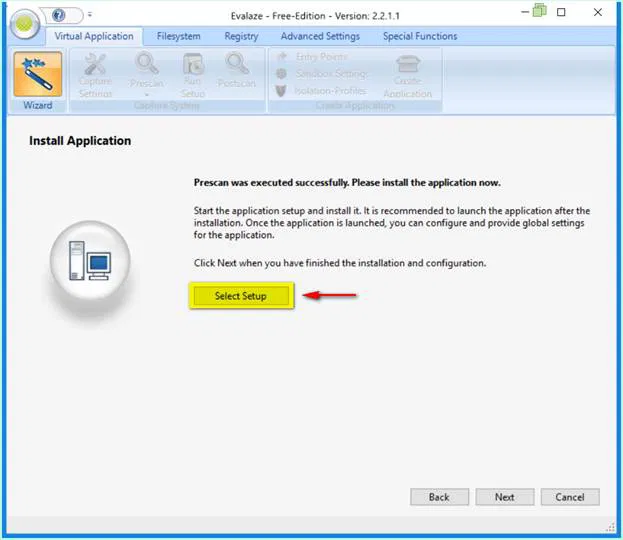Click the 'Prescan was executed successfully' text

(347, 183)
